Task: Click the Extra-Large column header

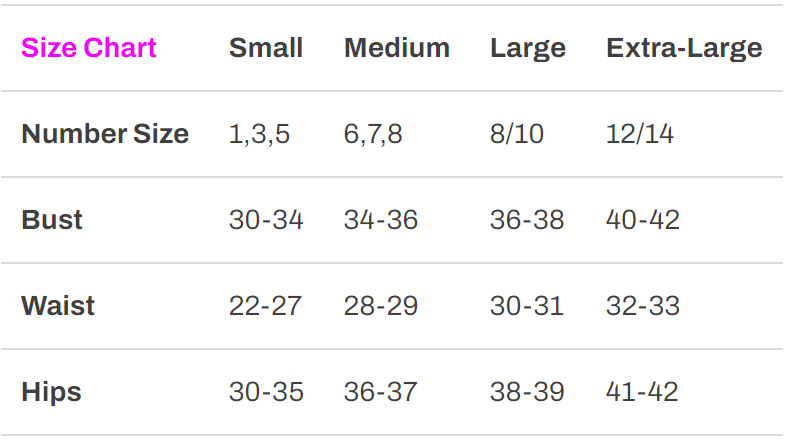Action: pos(684,48)
